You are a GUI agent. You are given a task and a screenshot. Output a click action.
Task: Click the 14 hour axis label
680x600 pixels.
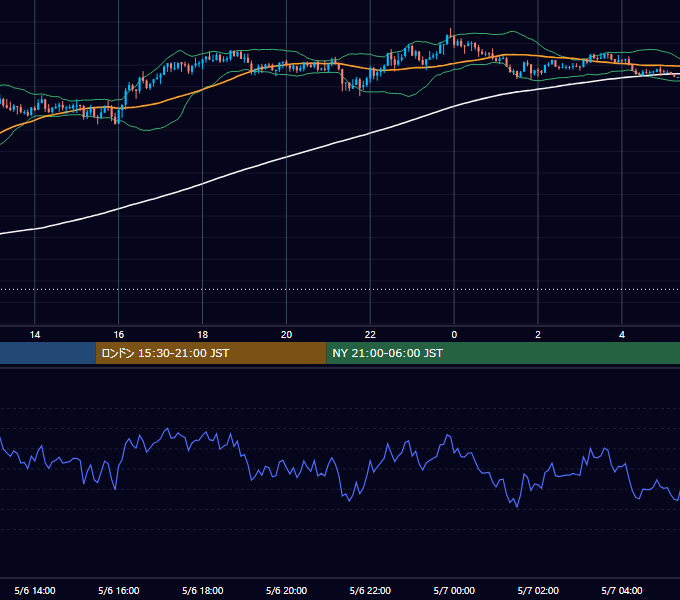pos(35,335)
